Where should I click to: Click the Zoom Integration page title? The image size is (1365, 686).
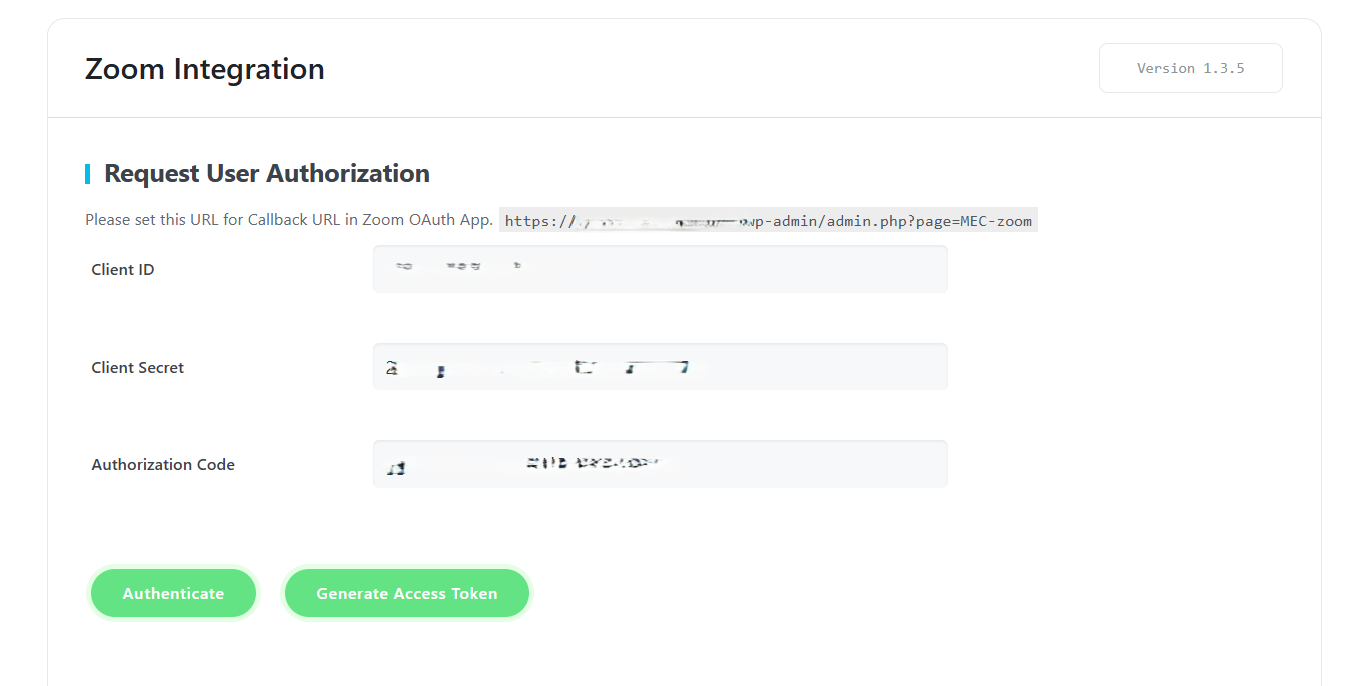pyautogui.click(x=204, y=68)
